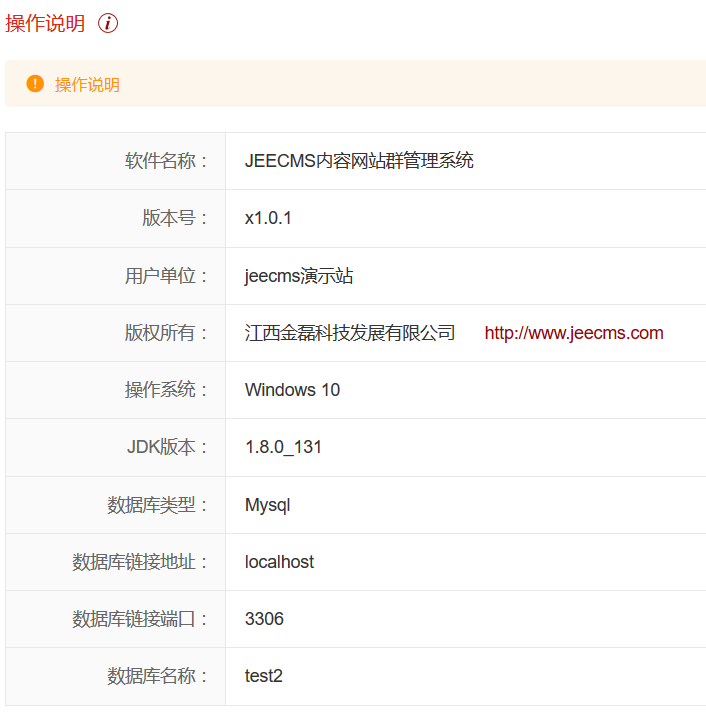Click the orange 操作说明 banner text
Screen dimensions: 706x728
point(87,85)
